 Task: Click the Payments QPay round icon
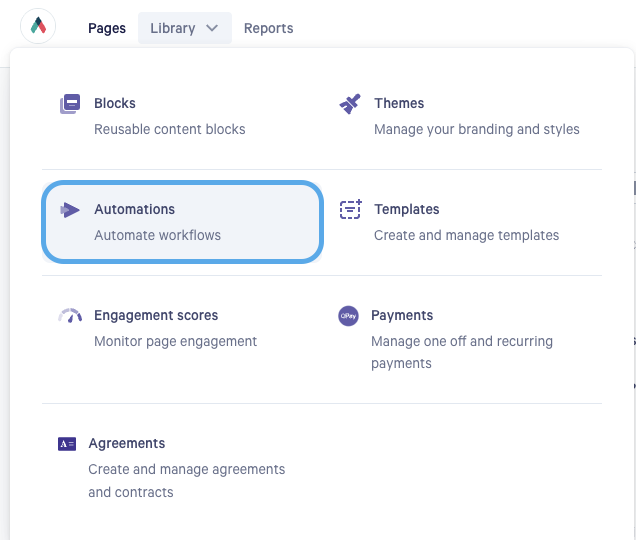(x=348, y=316)
